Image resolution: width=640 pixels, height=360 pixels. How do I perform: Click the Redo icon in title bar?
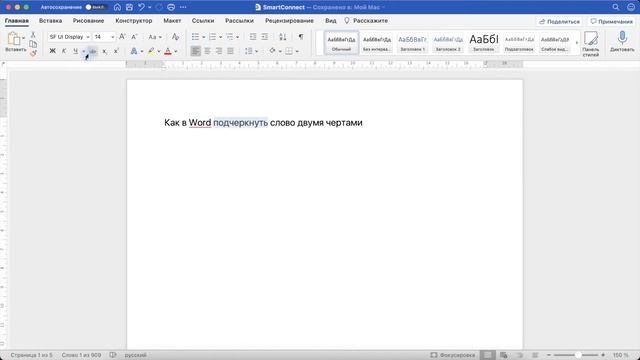pos(159,7)
